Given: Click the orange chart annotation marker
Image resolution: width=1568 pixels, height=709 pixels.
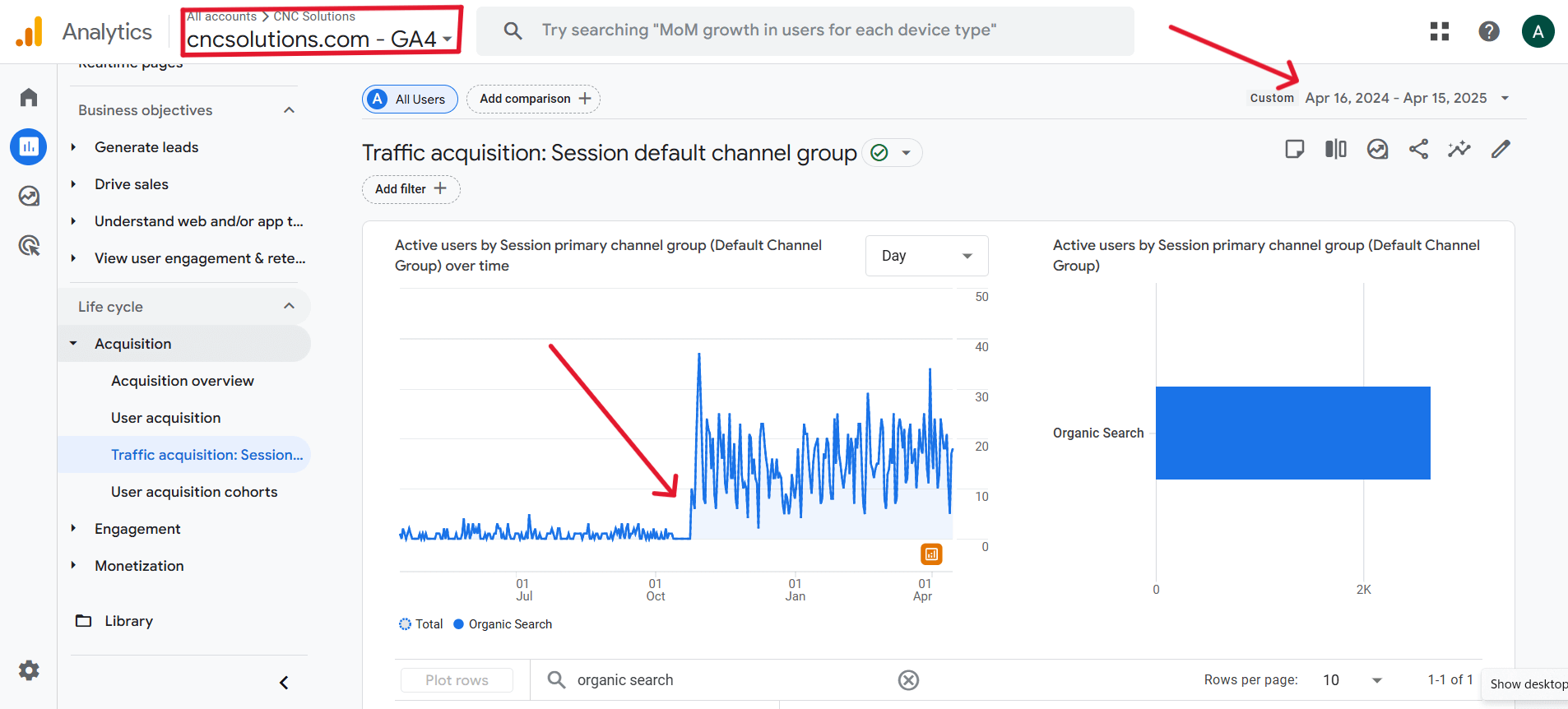Looking at the screenshot, I should point(931,554).
